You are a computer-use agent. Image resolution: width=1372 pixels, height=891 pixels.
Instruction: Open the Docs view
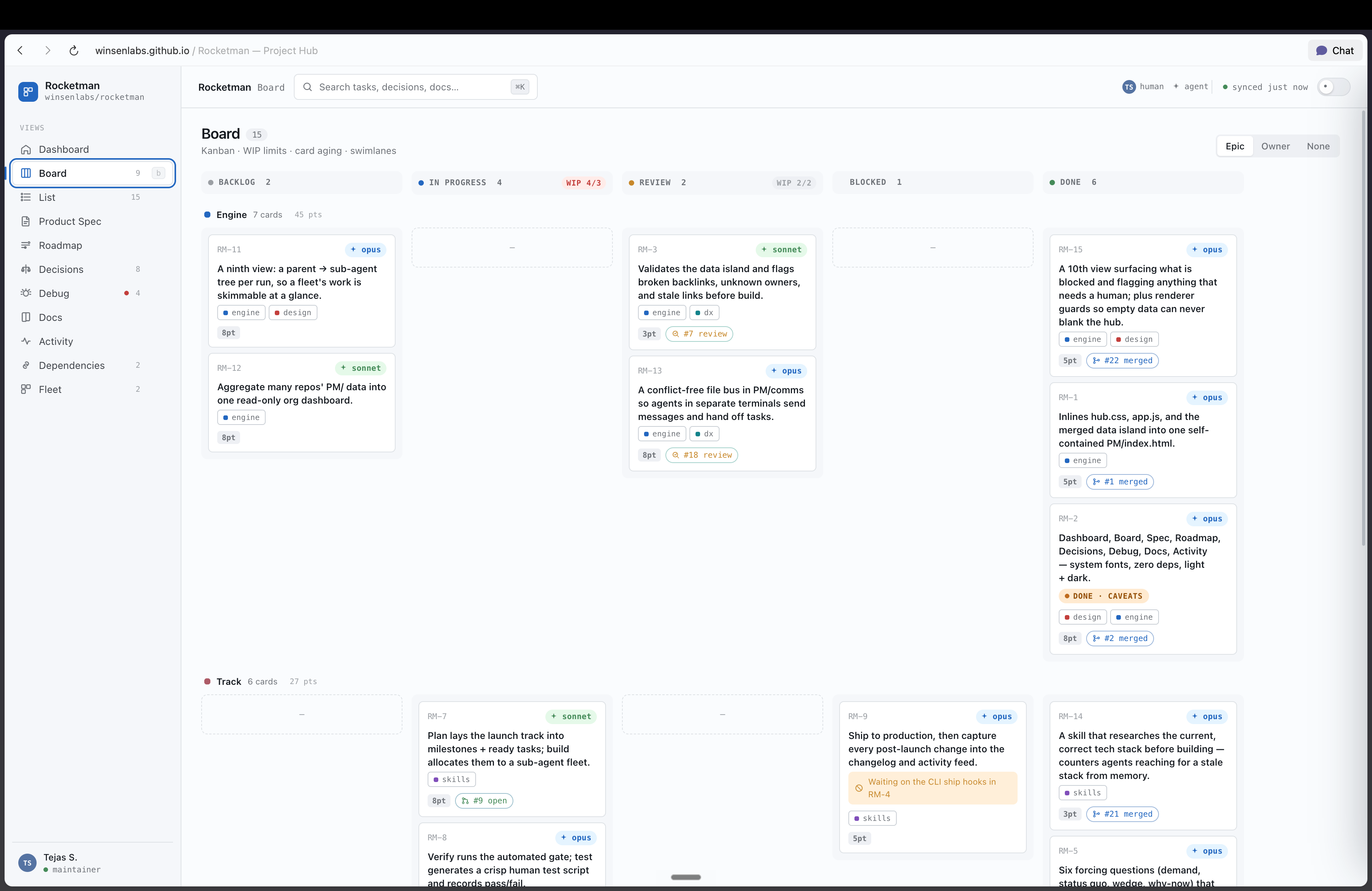(92, 317)
